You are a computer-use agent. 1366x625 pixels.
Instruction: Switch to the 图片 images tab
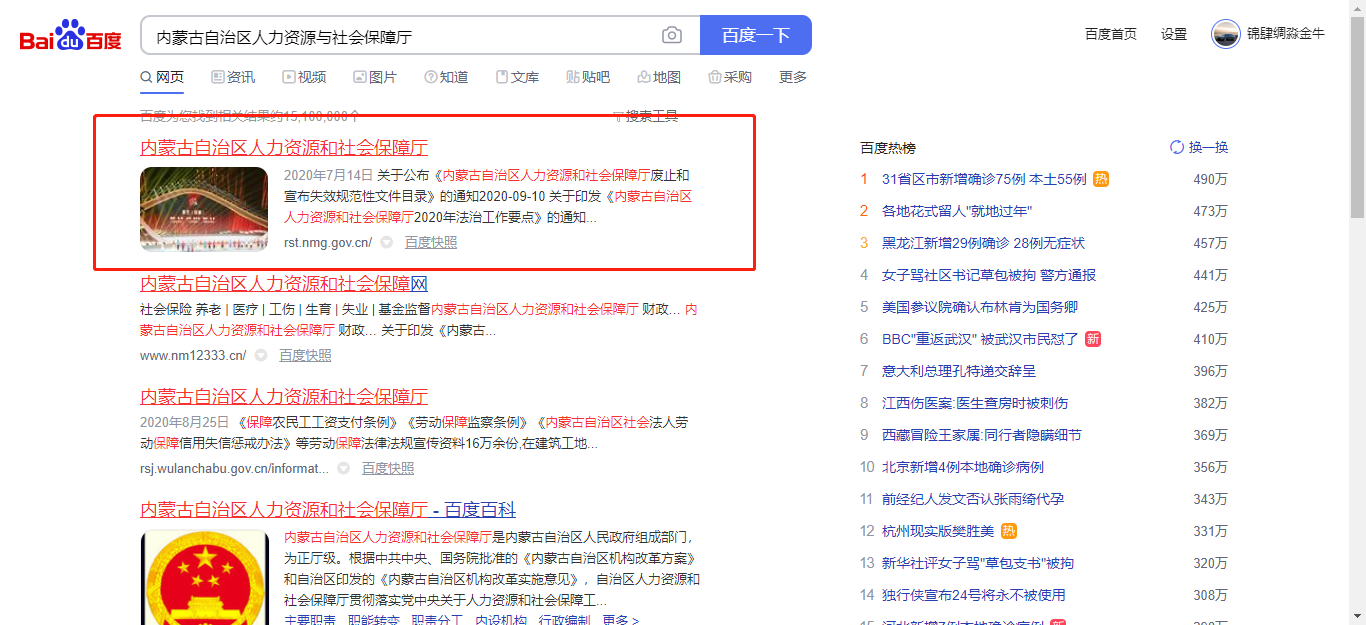point(375,77)
